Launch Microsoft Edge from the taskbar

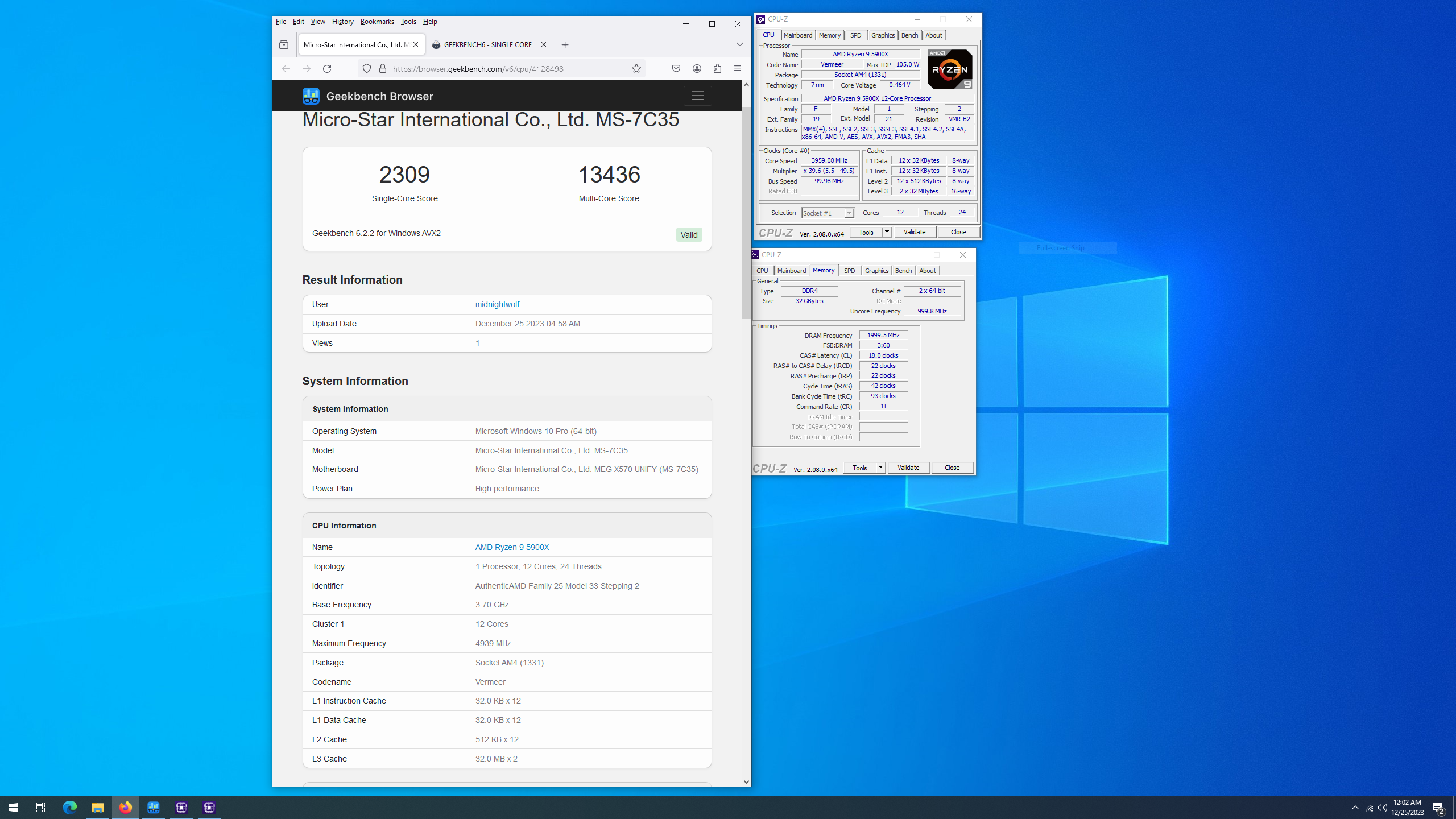(70, 808)
